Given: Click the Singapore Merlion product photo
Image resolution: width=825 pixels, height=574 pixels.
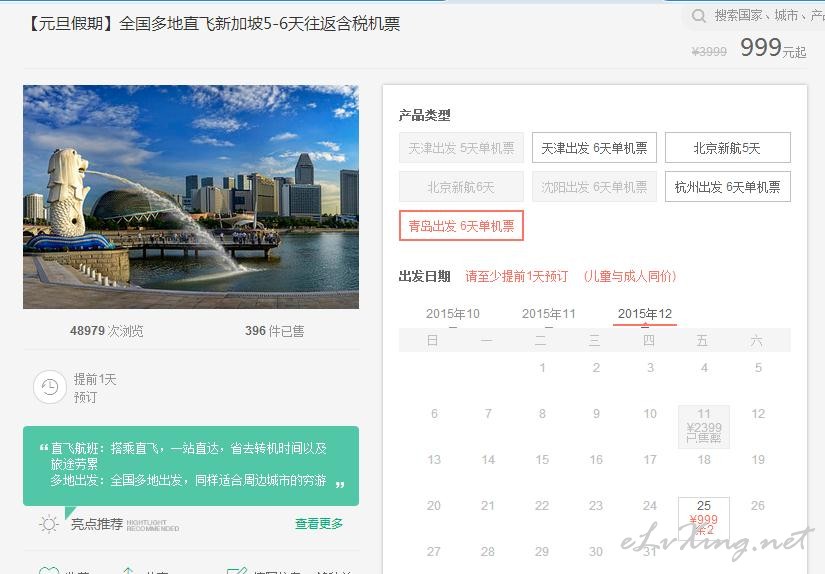Looking at the screenshot, I should 191,197.
